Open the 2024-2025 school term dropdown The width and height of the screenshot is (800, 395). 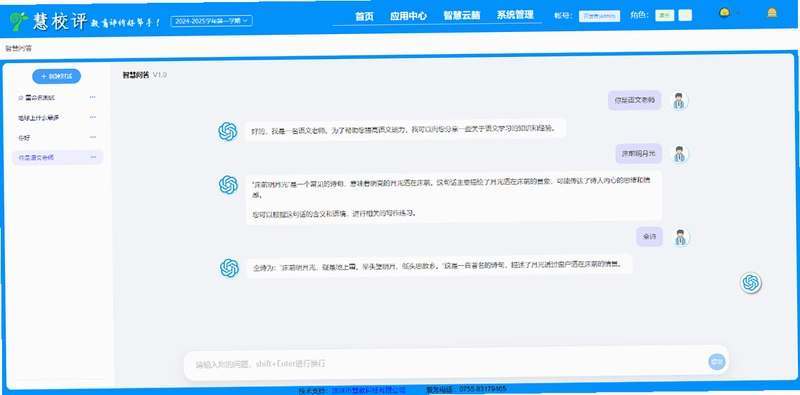click(211, 21)
